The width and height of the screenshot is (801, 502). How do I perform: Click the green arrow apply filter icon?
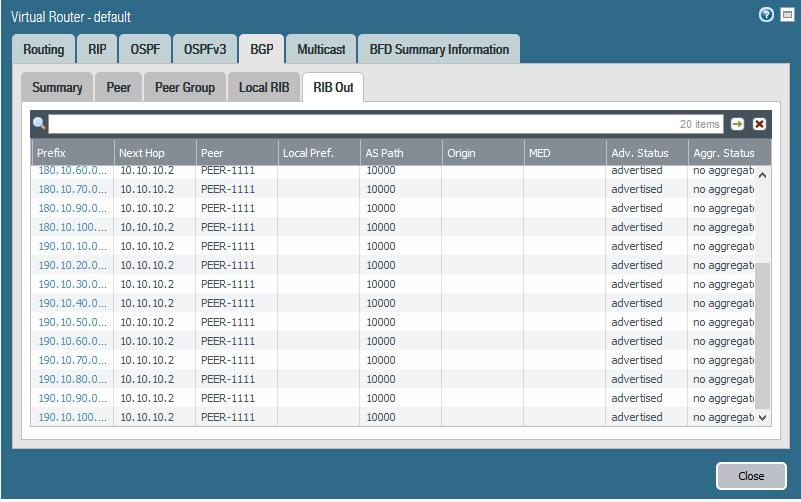pos(737,124)
